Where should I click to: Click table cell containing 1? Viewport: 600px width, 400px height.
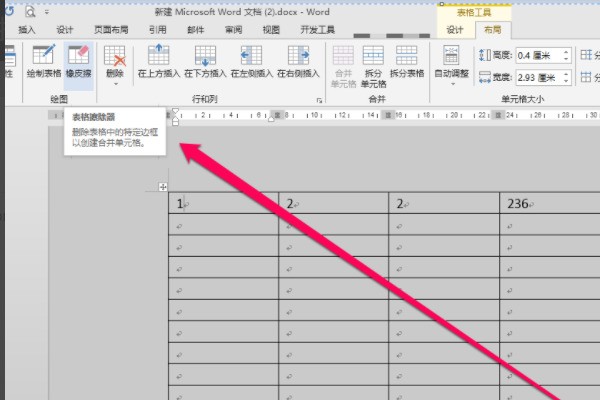point(223,203)
